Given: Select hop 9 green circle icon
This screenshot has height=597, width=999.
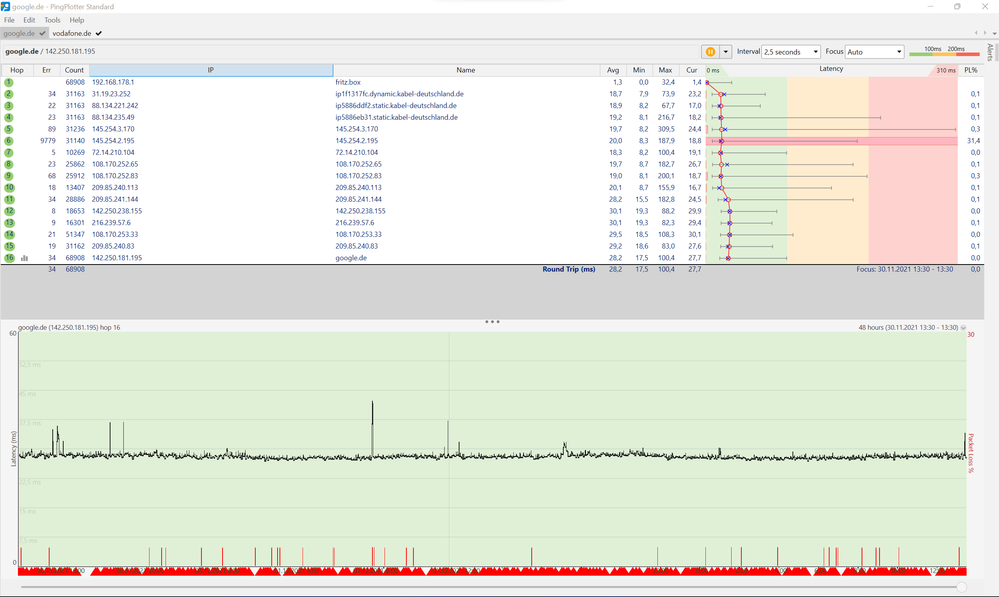Looking at the screenshot, I should (9, 176).
